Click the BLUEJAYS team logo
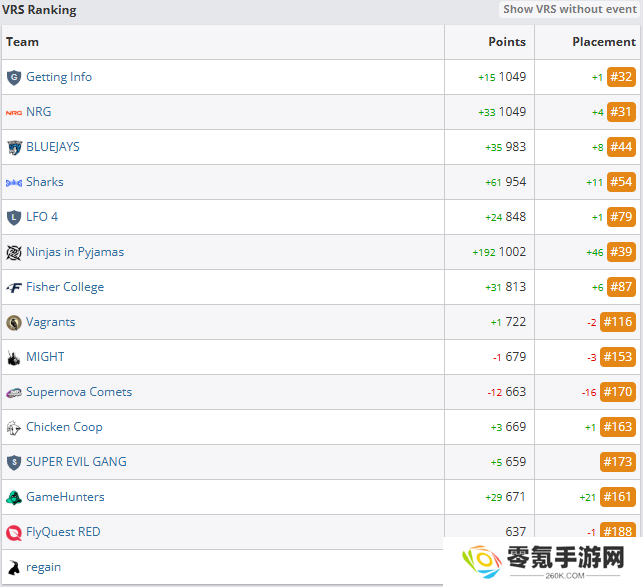 (x=14, y=148)
